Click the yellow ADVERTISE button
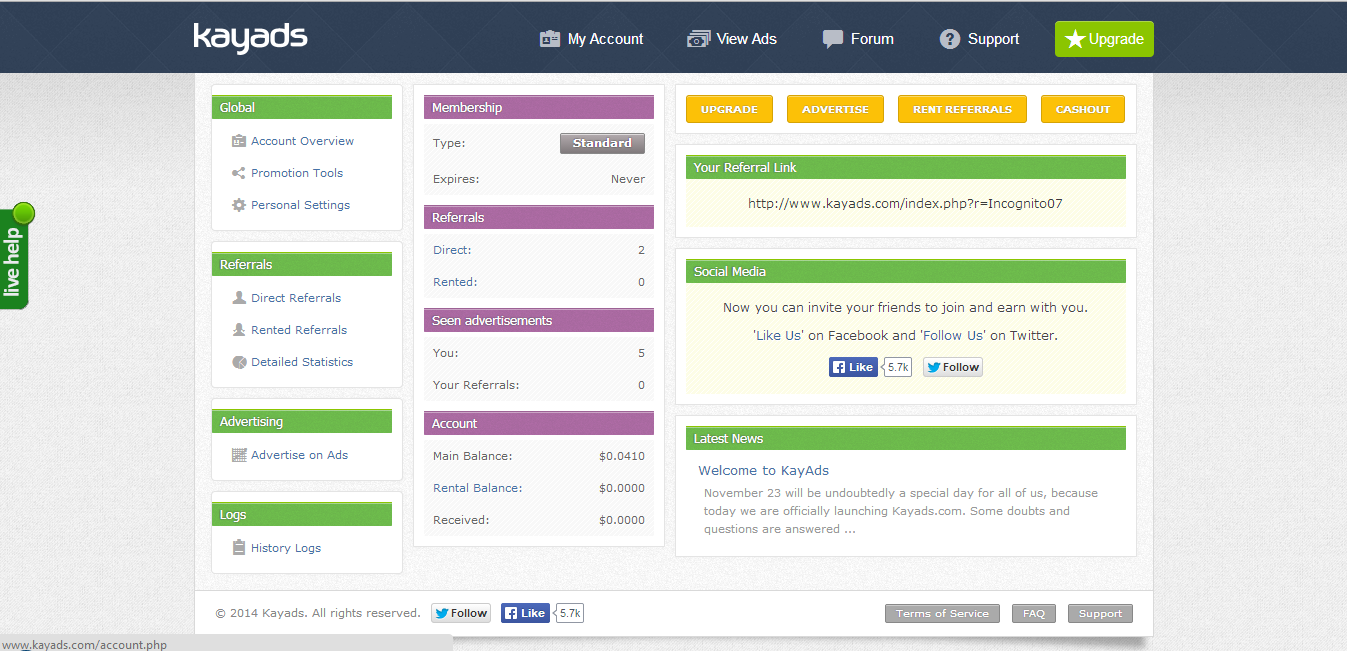Viewport: 1347px width, 651px height. click(x=835, y=109)
